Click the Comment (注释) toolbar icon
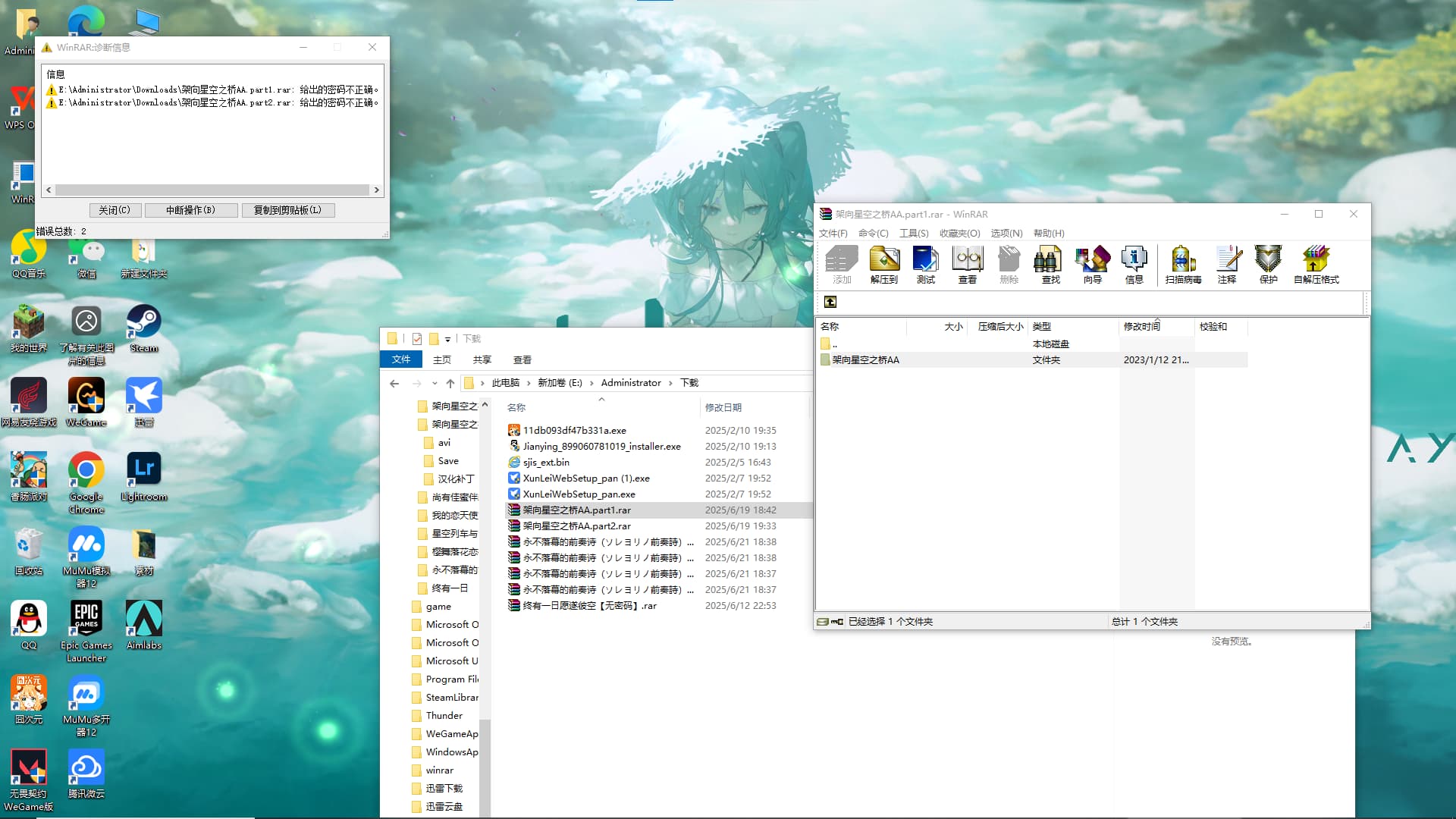 tap(1227, 265)
